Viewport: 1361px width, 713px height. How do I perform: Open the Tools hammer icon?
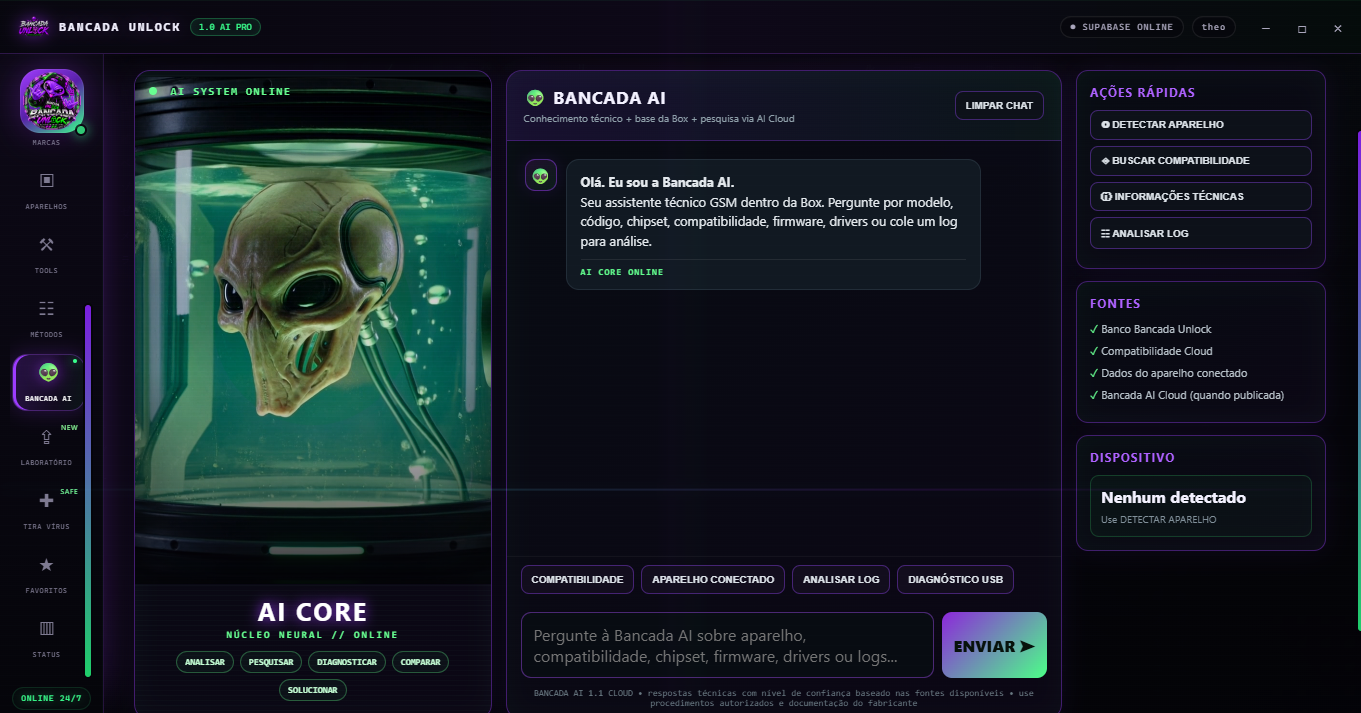46,245
